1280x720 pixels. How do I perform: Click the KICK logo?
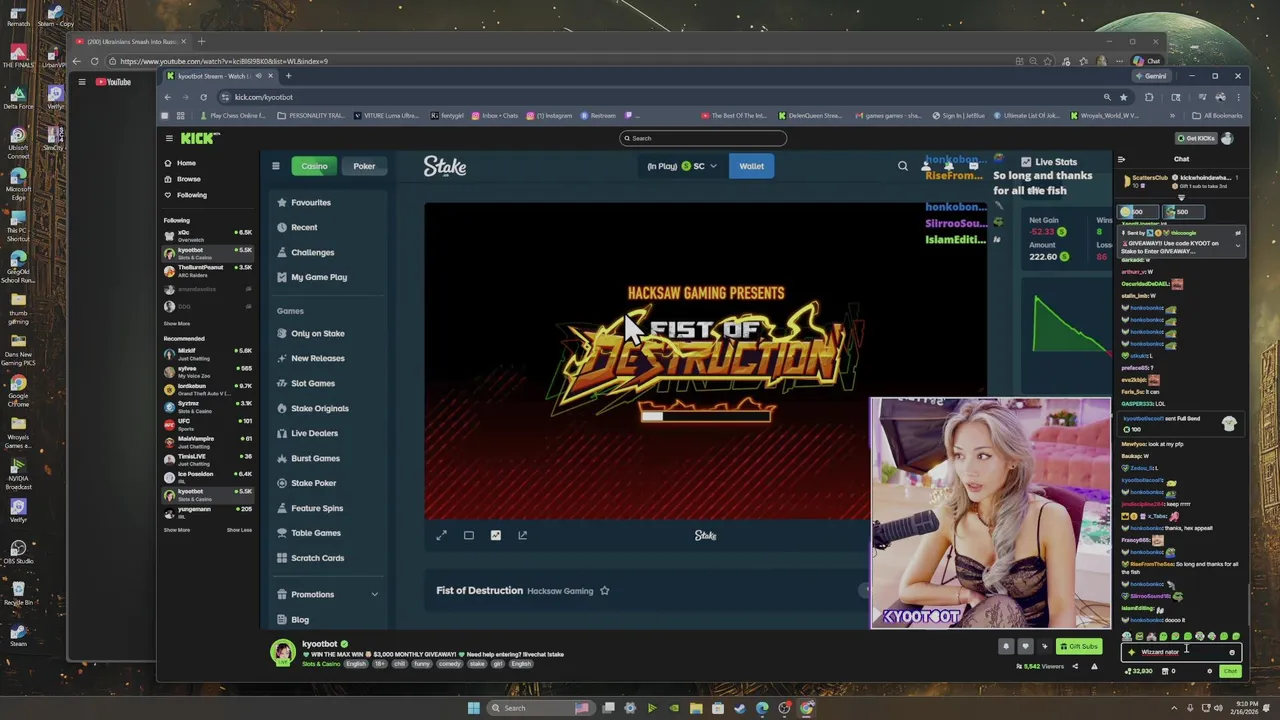click(x=200, y=138)
